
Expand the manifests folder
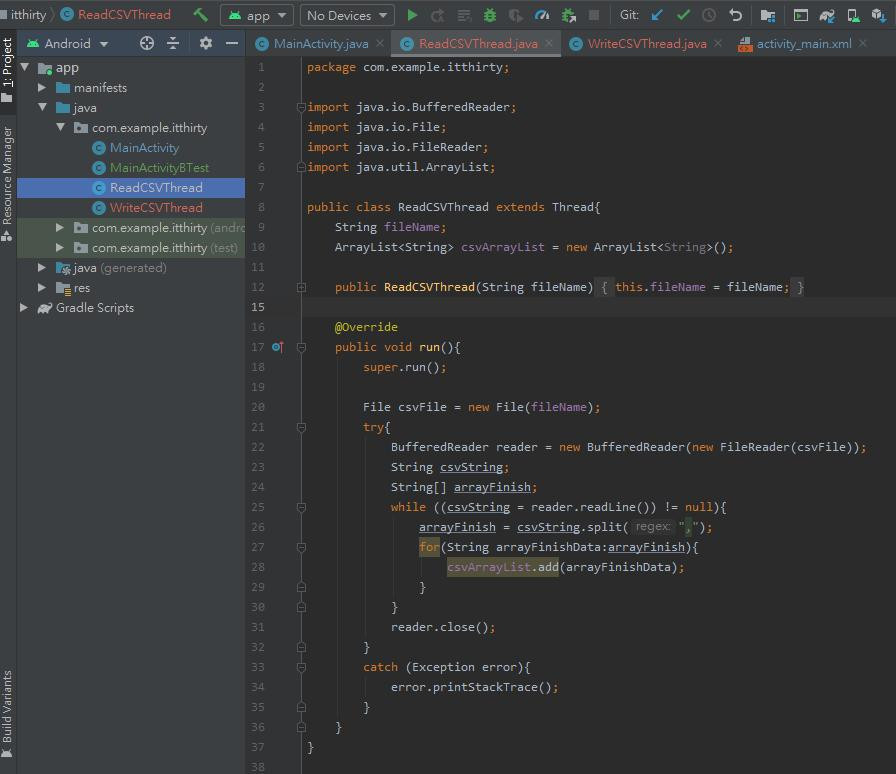point(42,88)
